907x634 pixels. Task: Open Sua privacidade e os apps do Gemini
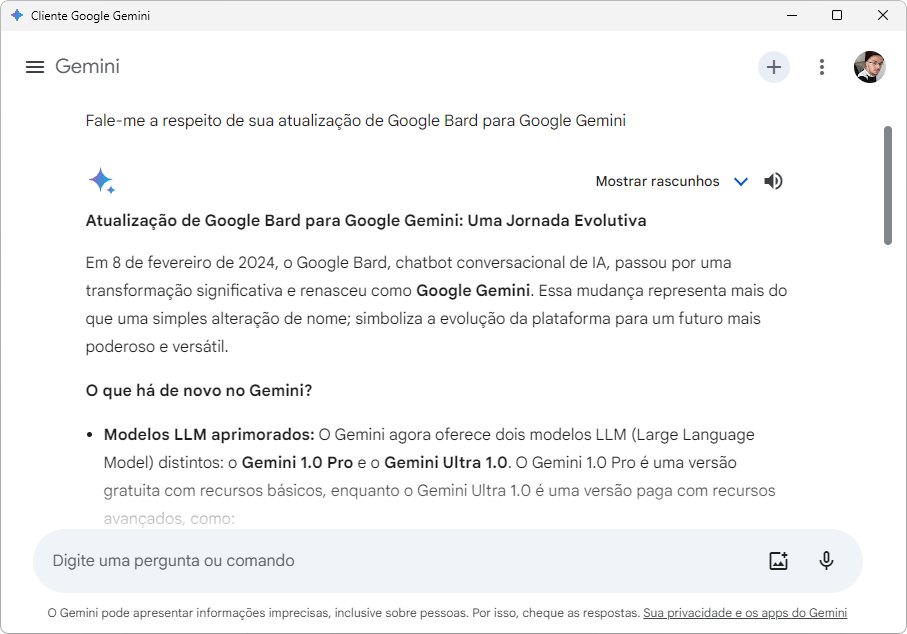pos(745,613)
